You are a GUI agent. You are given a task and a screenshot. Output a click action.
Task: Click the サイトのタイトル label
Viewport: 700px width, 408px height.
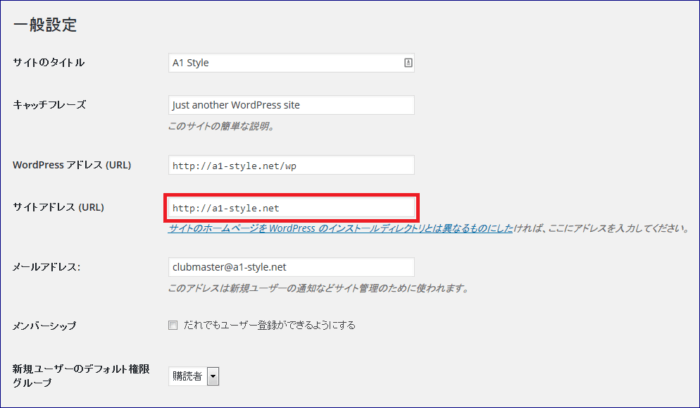[x=49, y=62]
